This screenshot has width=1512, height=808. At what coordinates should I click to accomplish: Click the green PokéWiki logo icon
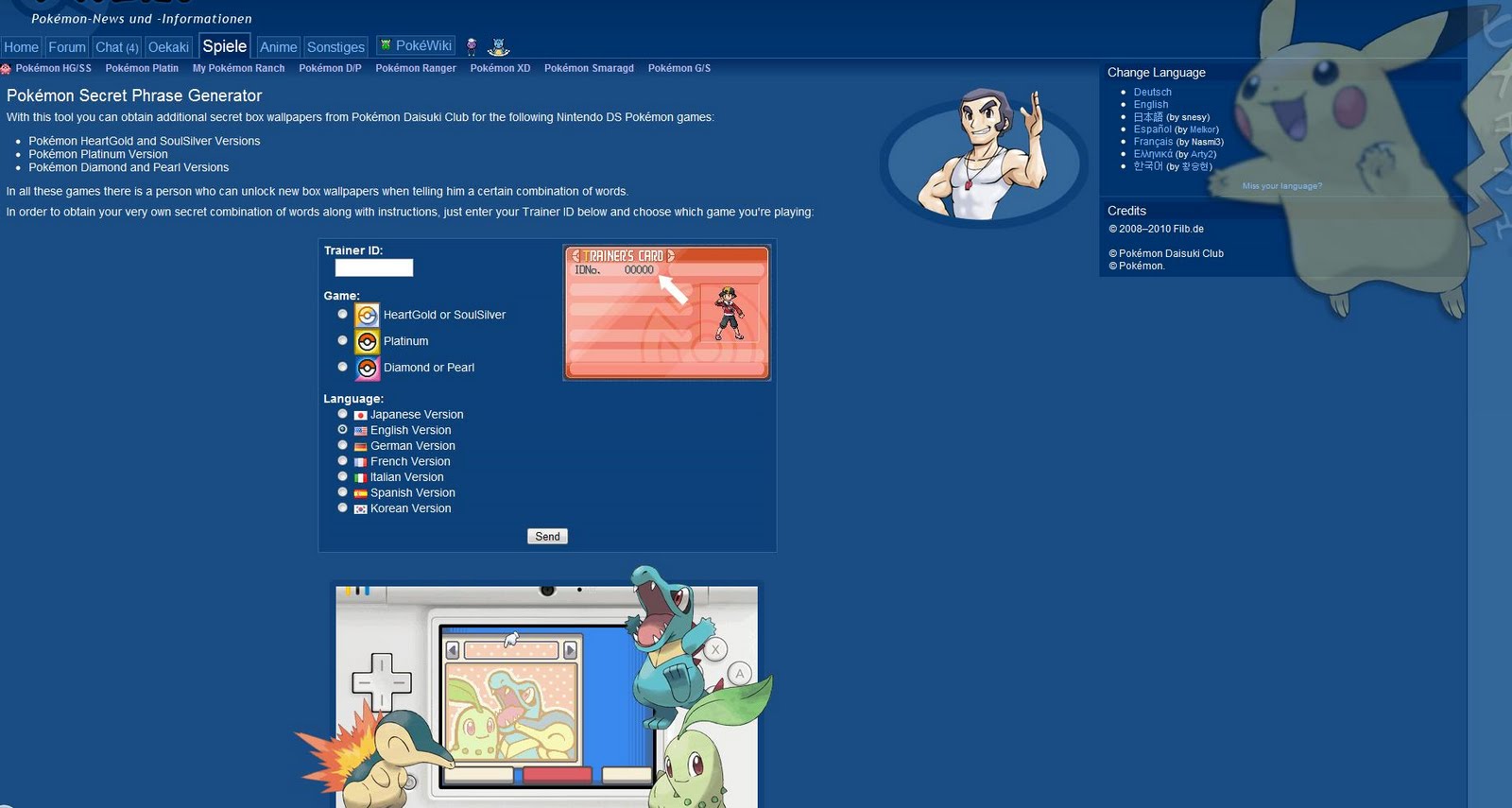pyautogui.click(x=386, y=44)
